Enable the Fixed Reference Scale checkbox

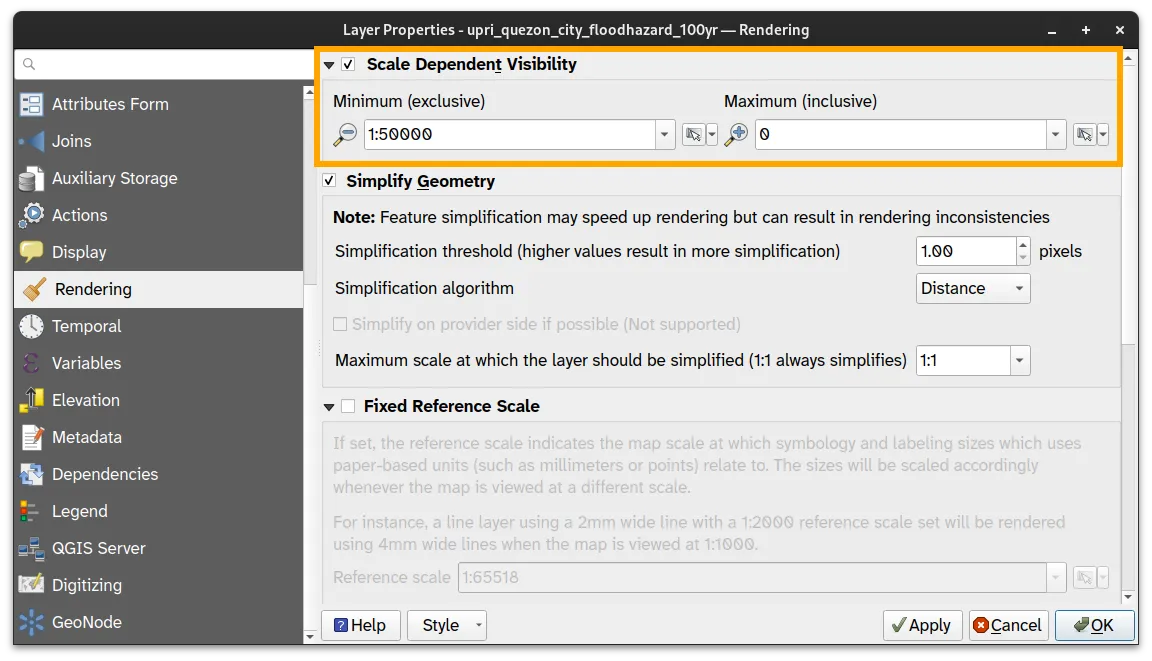tap(348, 406)
